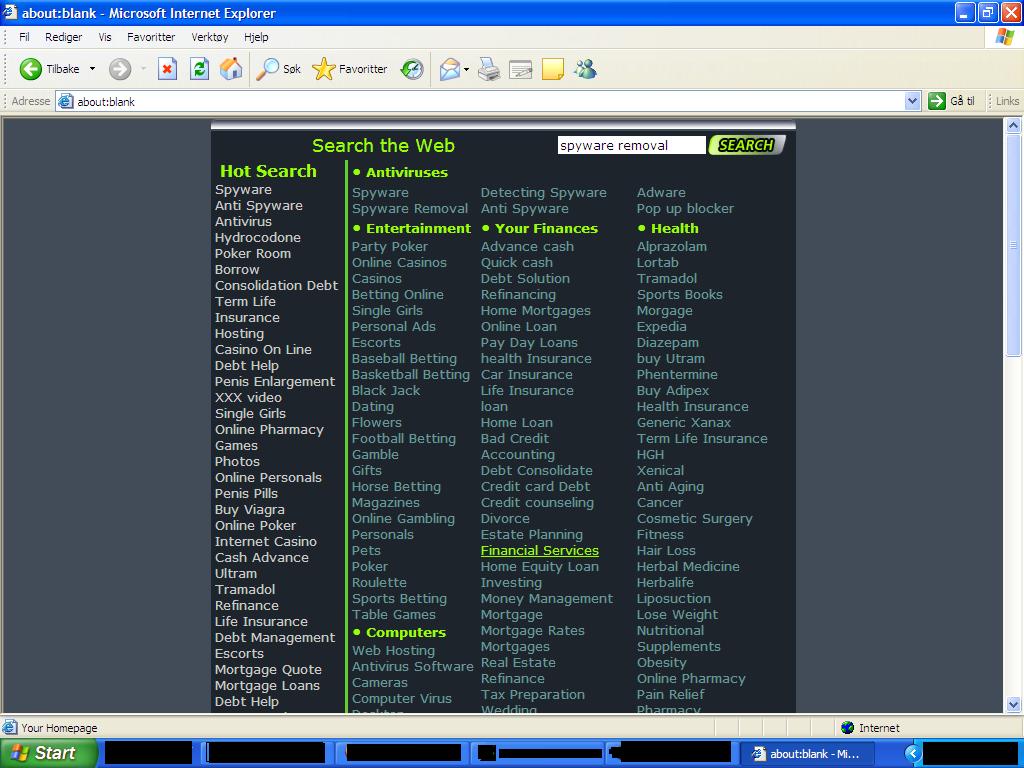Click the Antivirus Software link

point(412,667)
